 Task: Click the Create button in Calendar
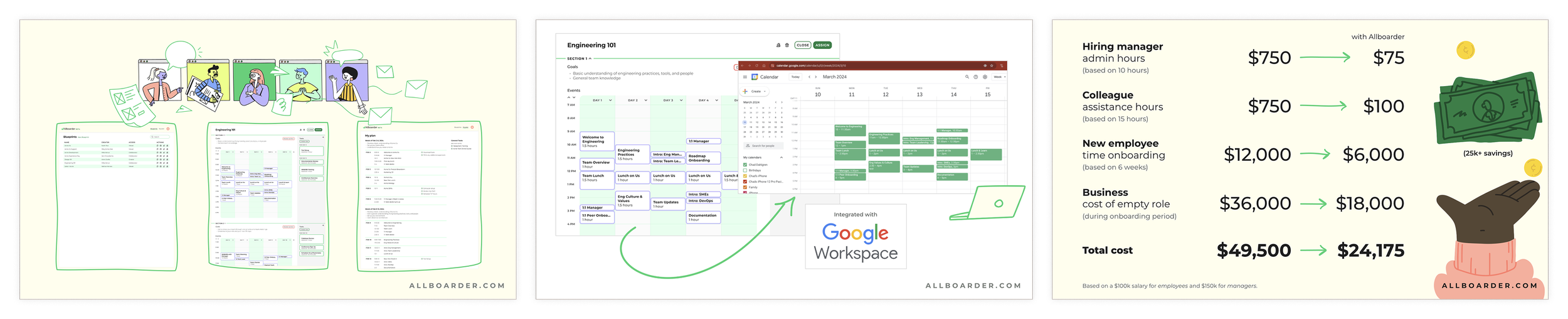(754, 92)
